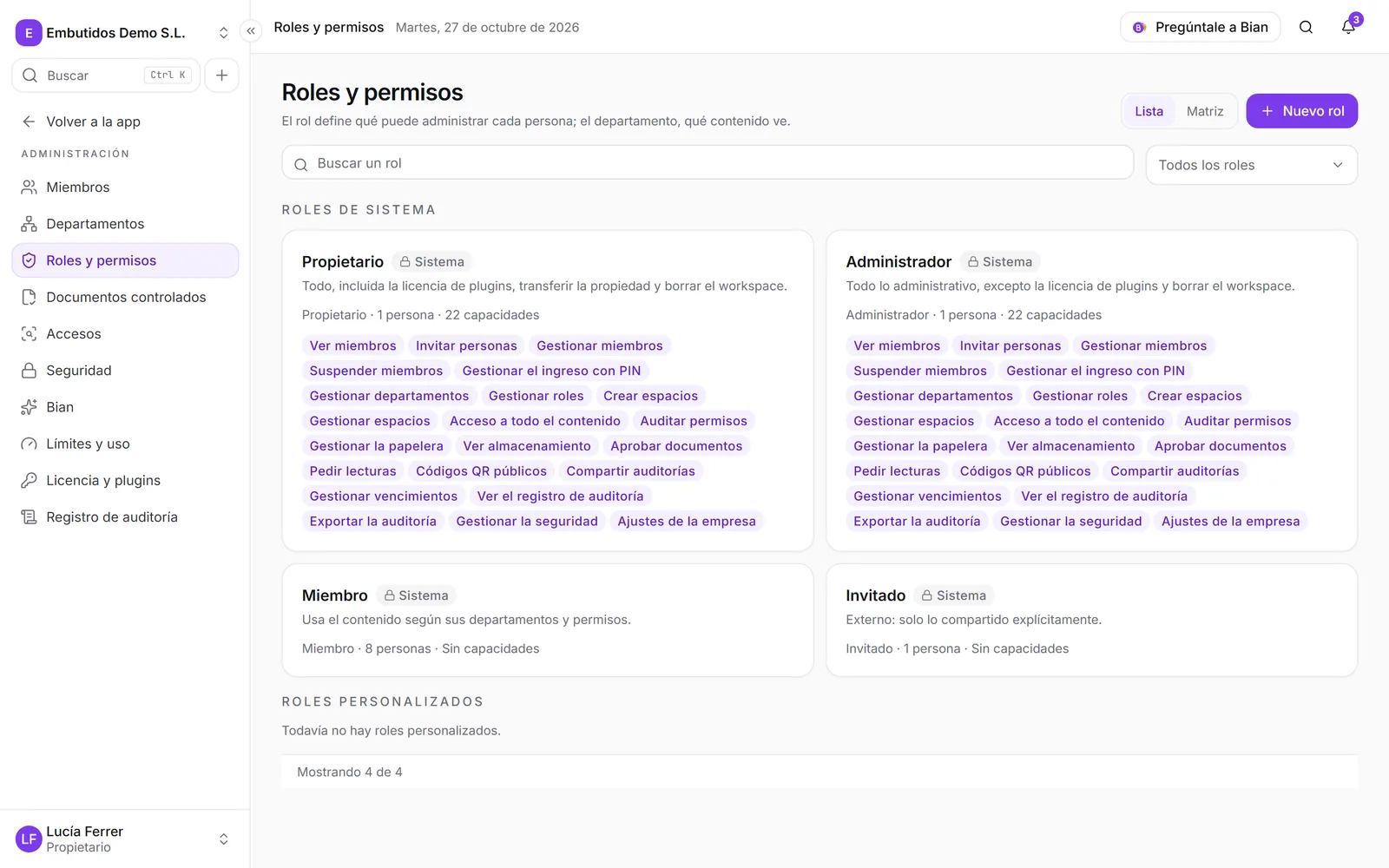Image resolution: width=1389 pixels, height=868 pixels.
Task: Click the plus icon next to Buscar
Action: coord(222,76)
